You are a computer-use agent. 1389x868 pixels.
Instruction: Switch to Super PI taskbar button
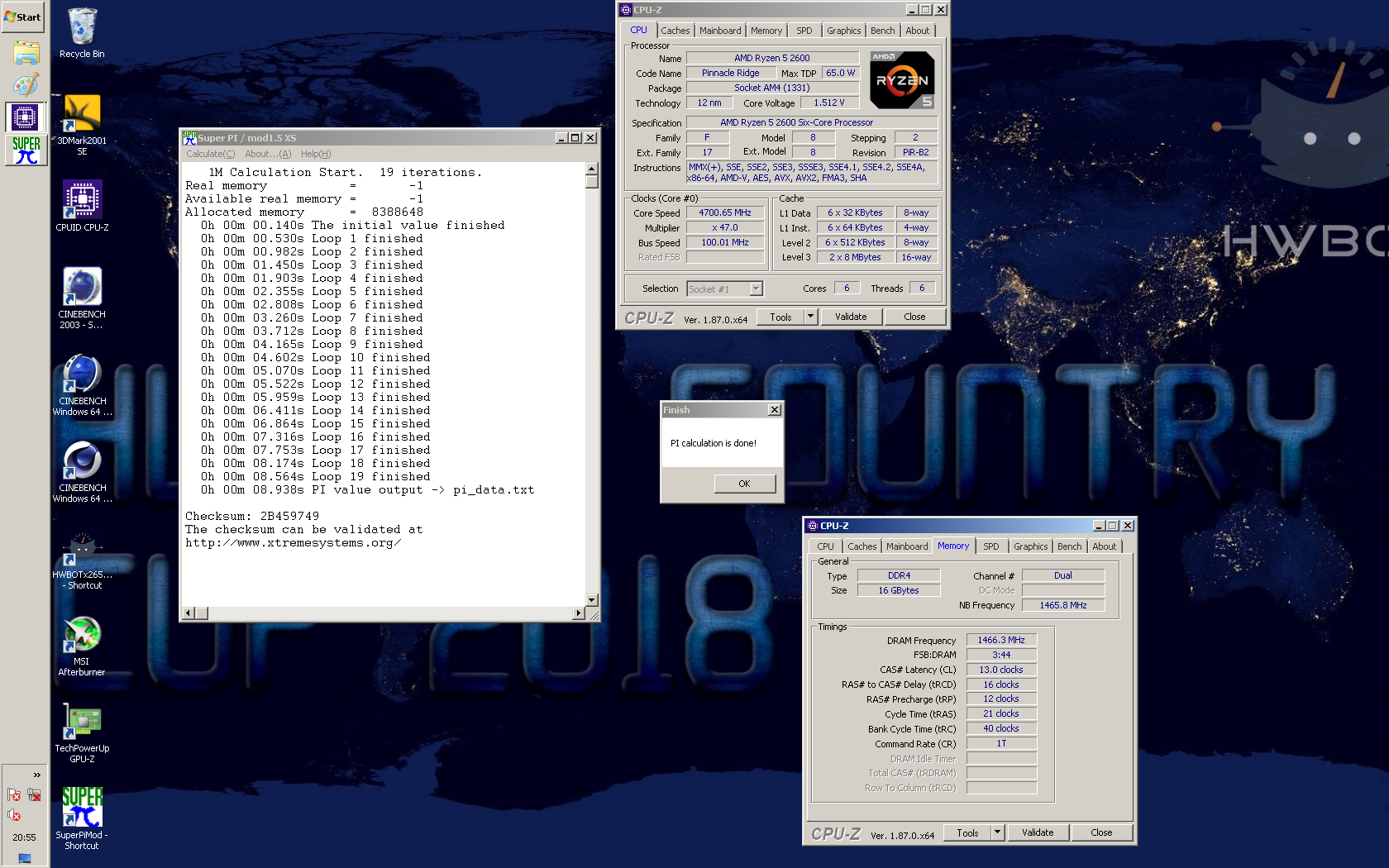[25, 150]
